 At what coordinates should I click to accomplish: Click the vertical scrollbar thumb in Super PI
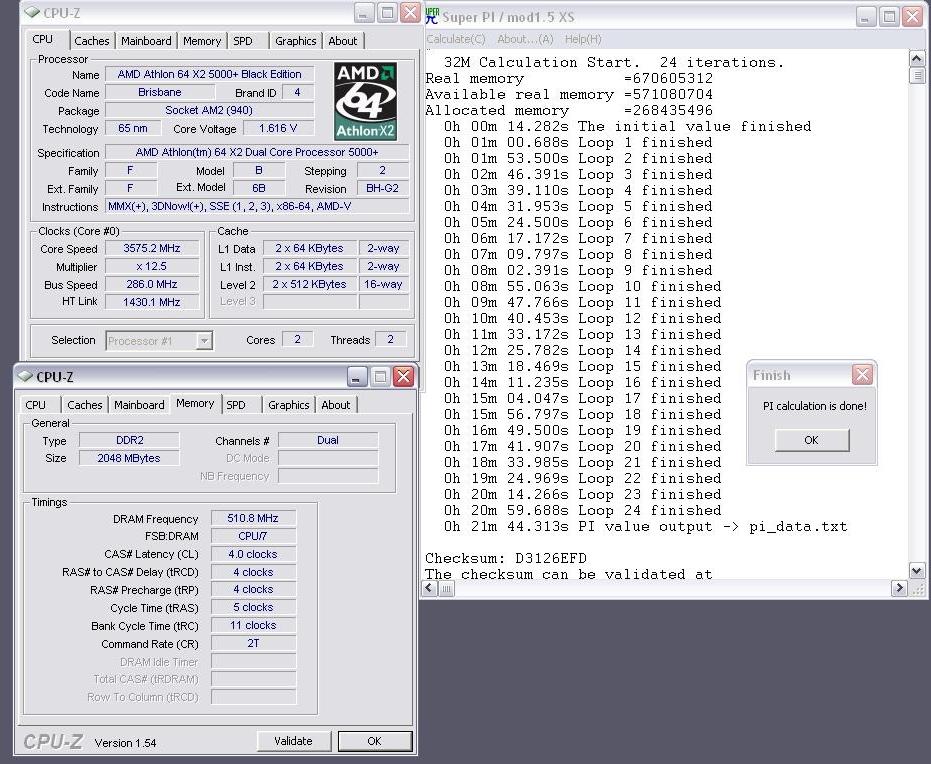[x=917, y=75]
